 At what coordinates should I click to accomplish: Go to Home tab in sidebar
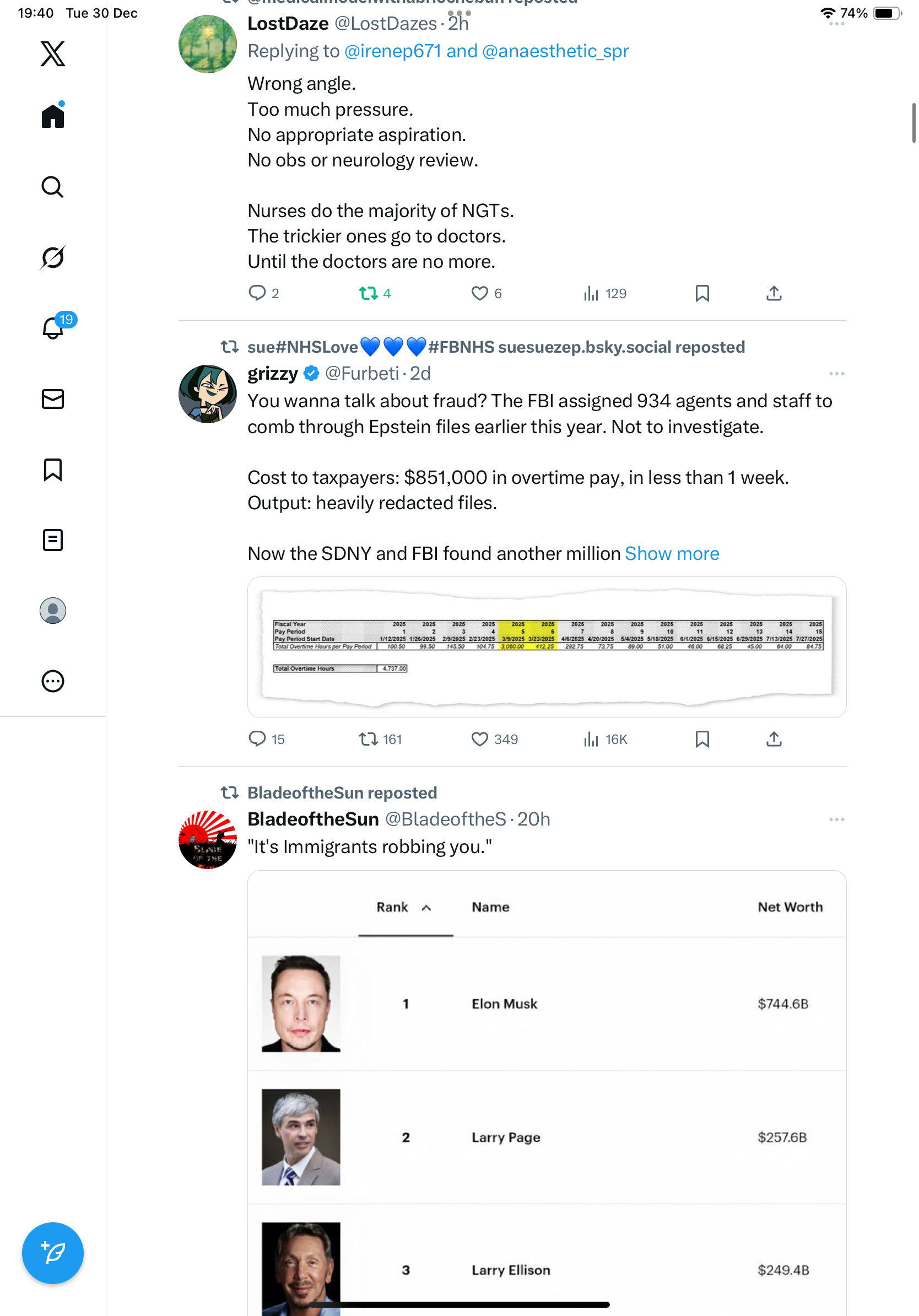pos(53,116)
